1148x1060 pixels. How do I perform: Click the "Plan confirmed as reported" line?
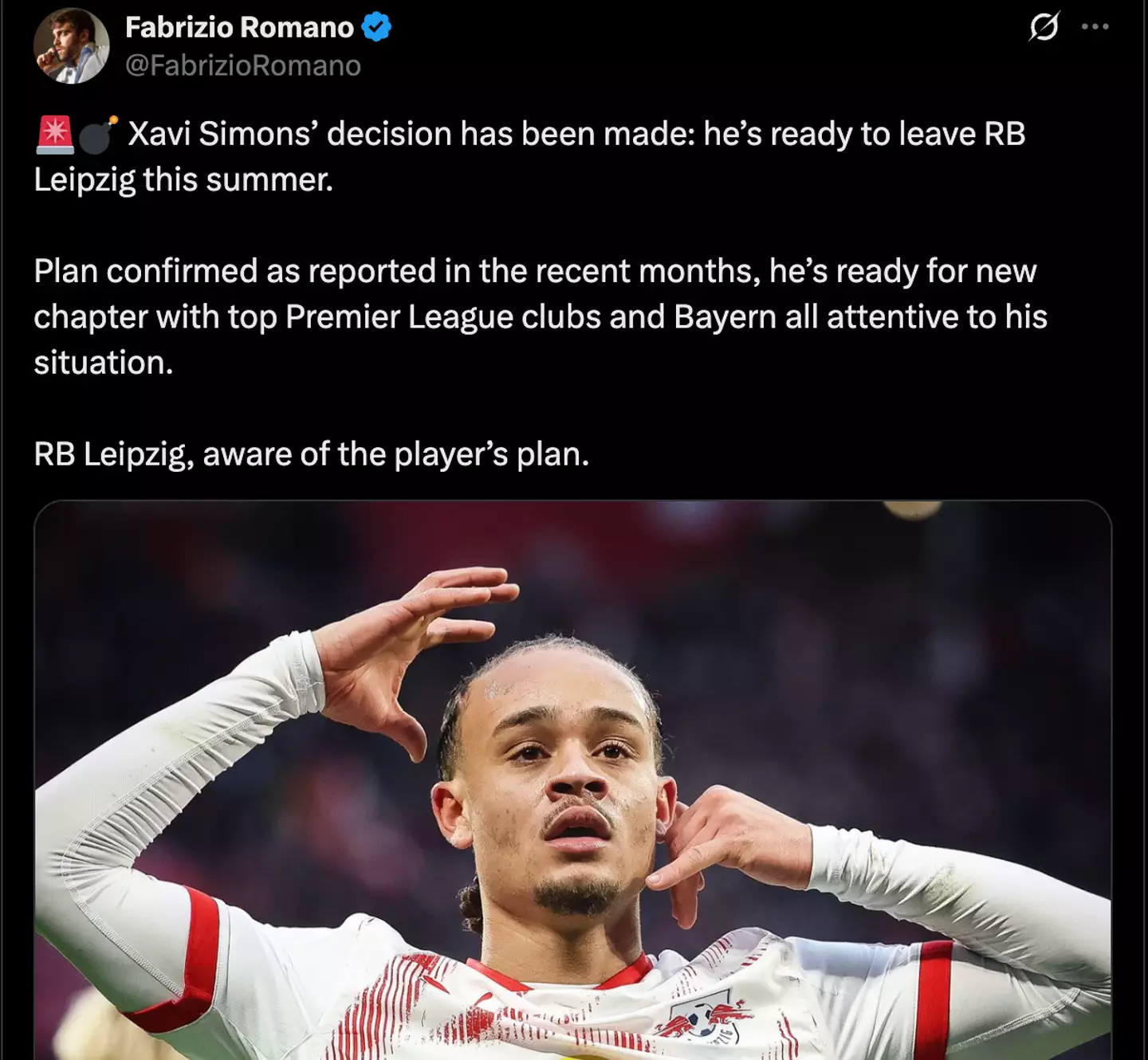[535, 272]
